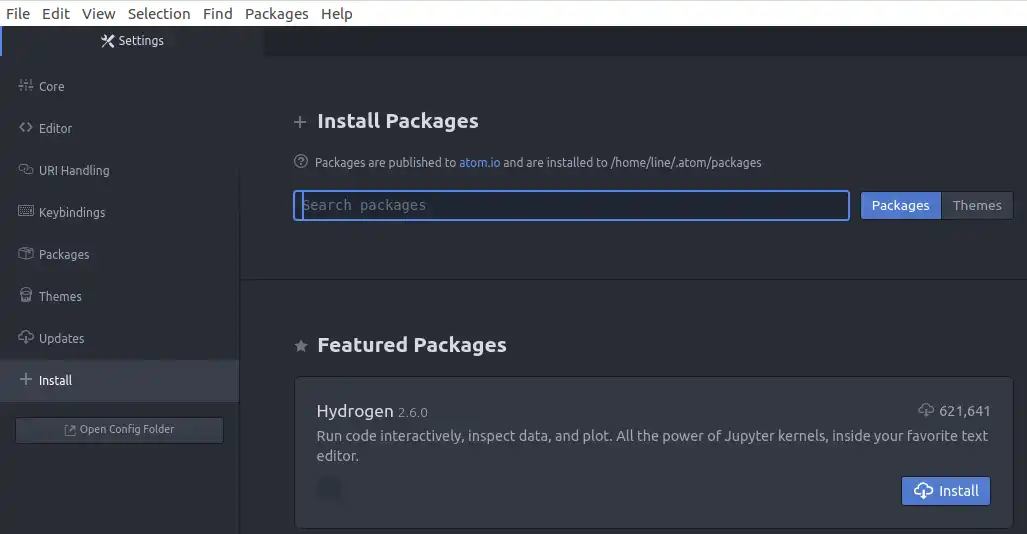Click Hydrogen's download count icon
Screen dimensions: 1027x534
coord(926,411)
